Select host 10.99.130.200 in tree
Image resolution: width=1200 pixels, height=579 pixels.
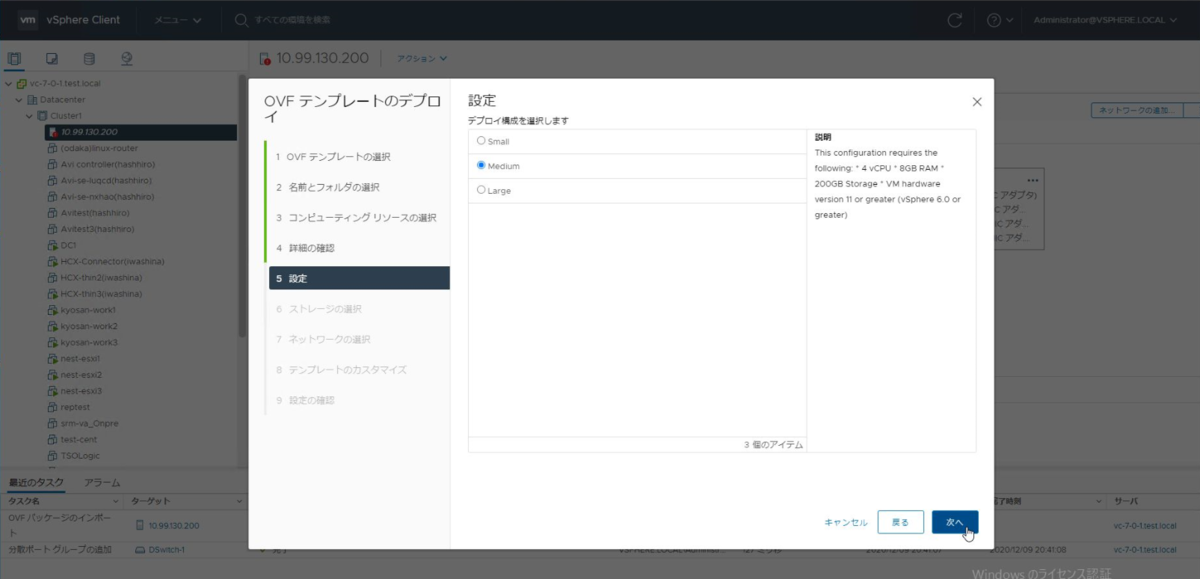coord(141,132)
